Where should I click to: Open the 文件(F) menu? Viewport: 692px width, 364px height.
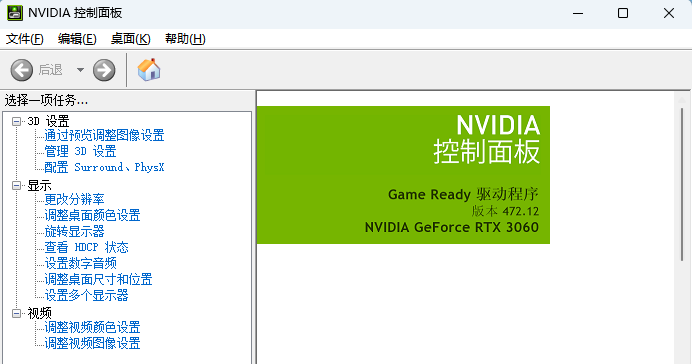[25, 39]
